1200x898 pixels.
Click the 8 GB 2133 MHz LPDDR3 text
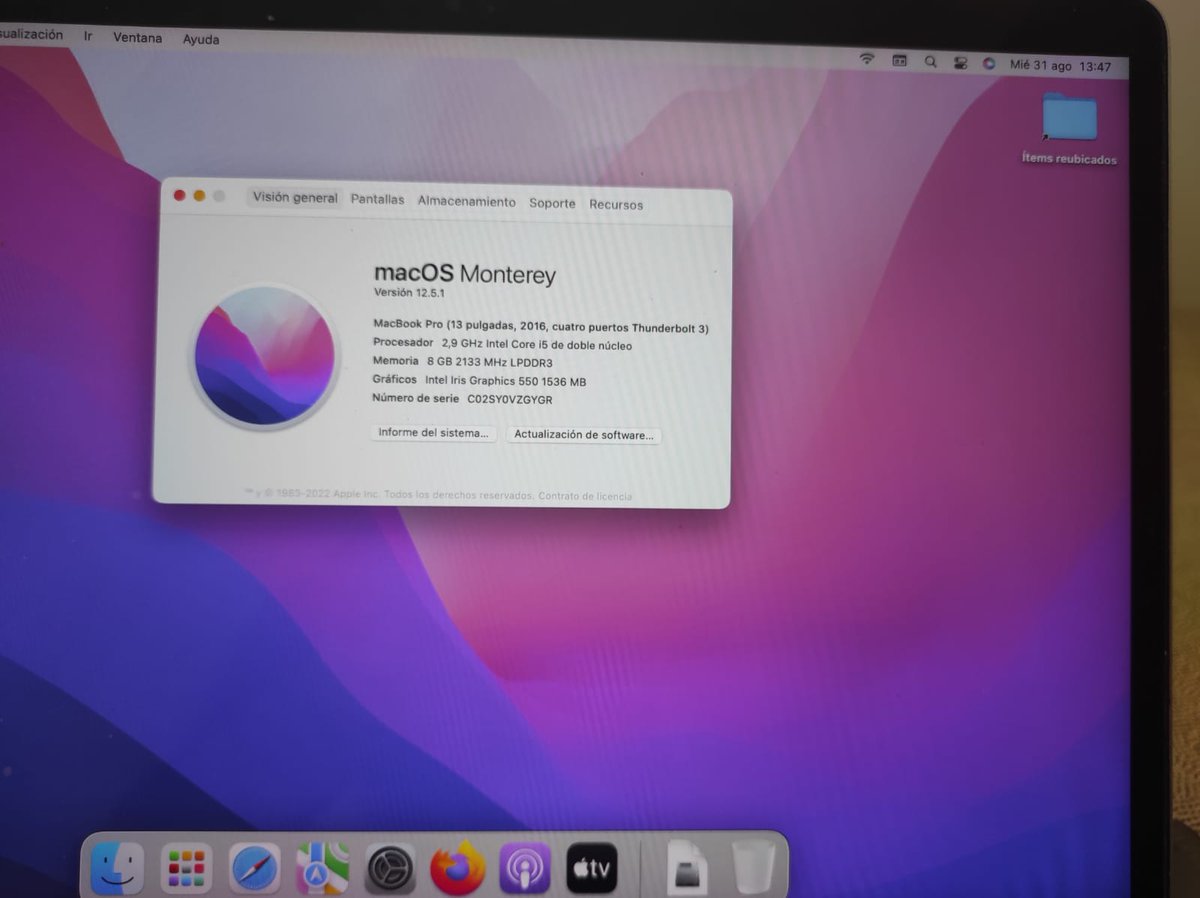490,362
